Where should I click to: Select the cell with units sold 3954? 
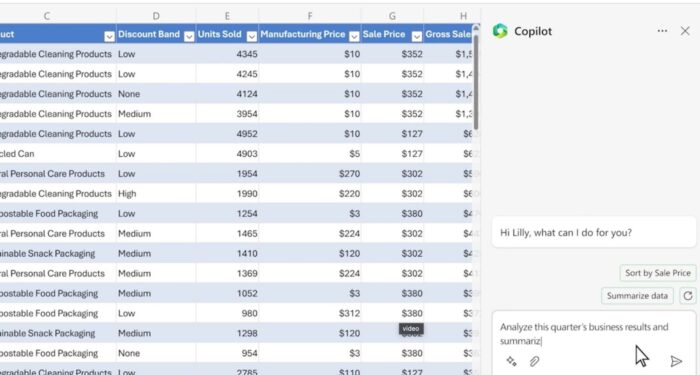tap(227, 114)
